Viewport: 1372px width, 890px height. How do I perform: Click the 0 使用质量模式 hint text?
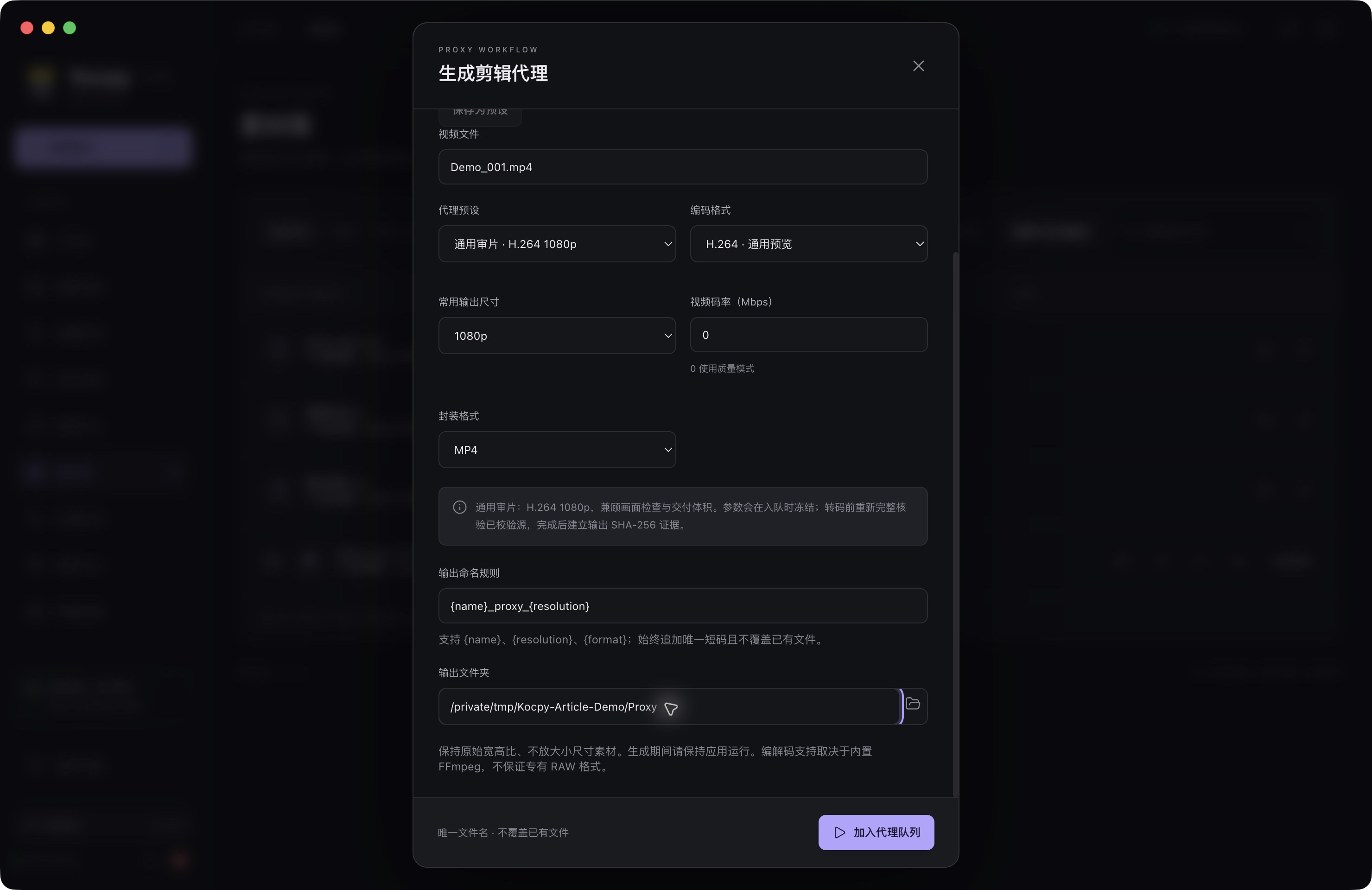(722, 369)
